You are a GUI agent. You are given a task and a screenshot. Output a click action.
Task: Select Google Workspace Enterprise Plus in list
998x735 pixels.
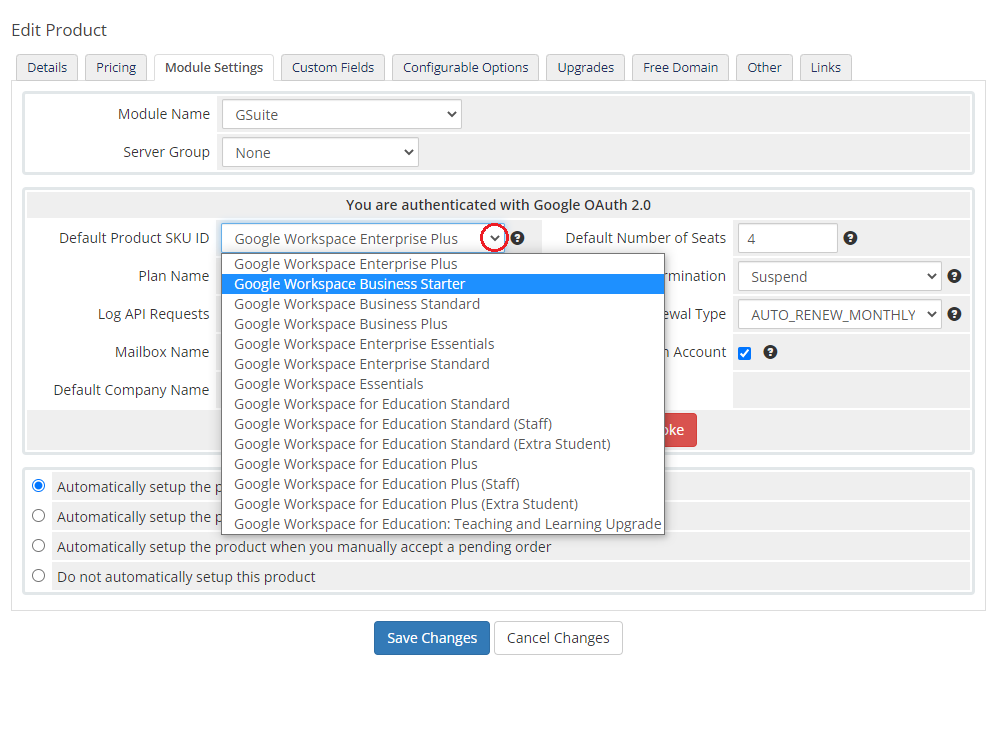tap(442, 264)
